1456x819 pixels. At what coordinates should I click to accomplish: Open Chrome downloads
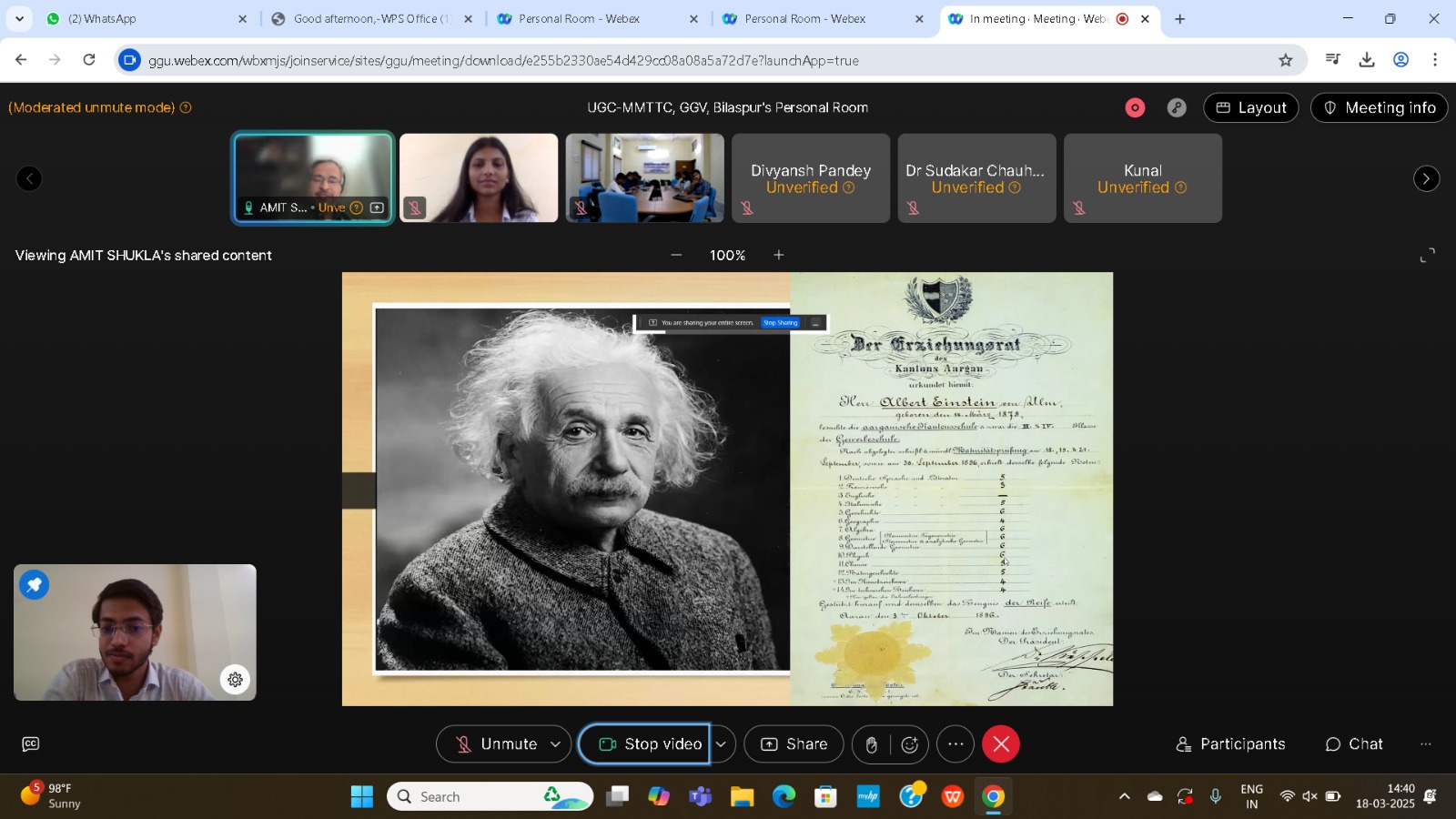coord(1367,60)
